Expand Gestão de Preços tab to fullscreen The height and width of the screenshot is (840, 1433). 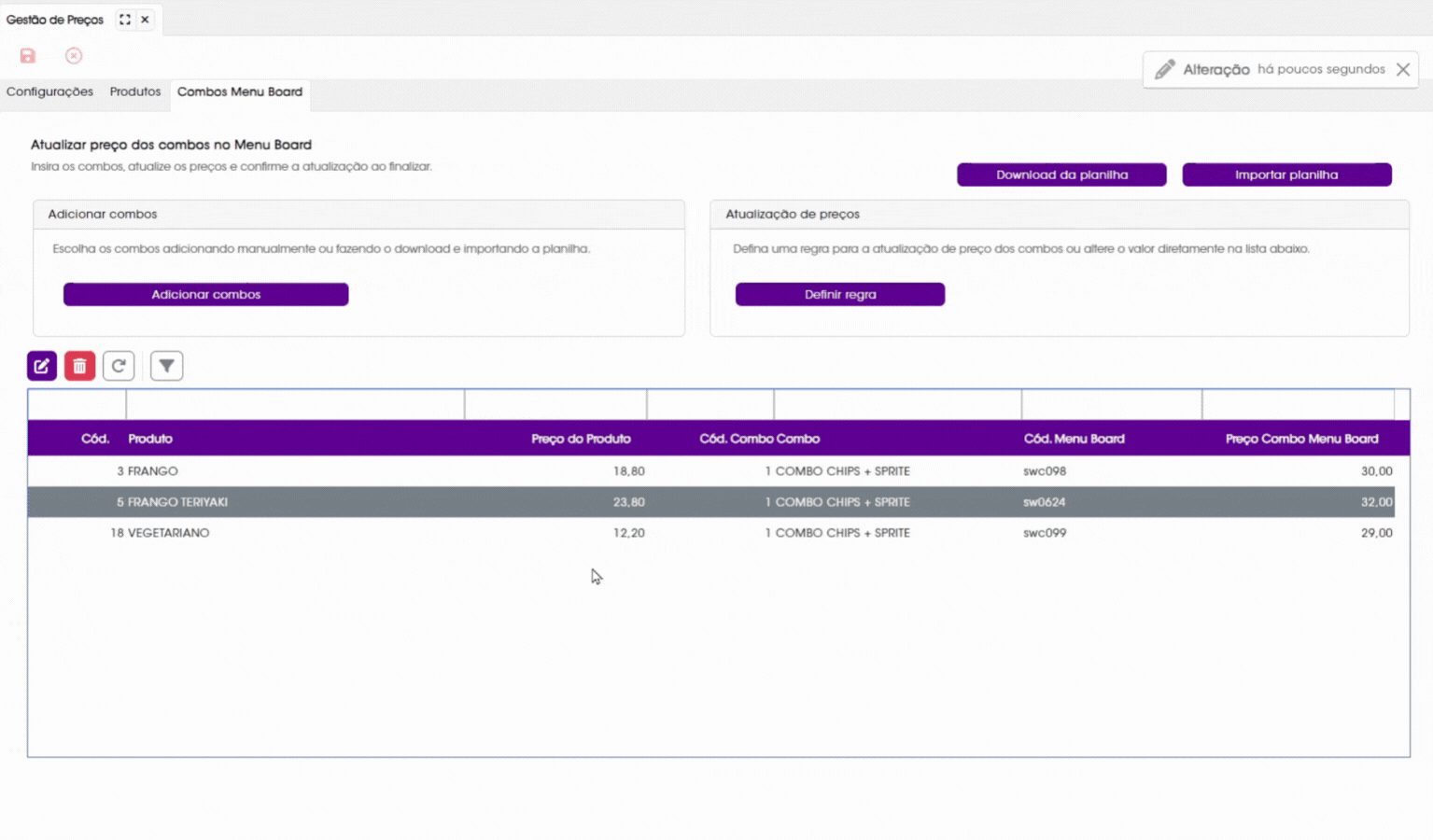(x=125, y=20)
